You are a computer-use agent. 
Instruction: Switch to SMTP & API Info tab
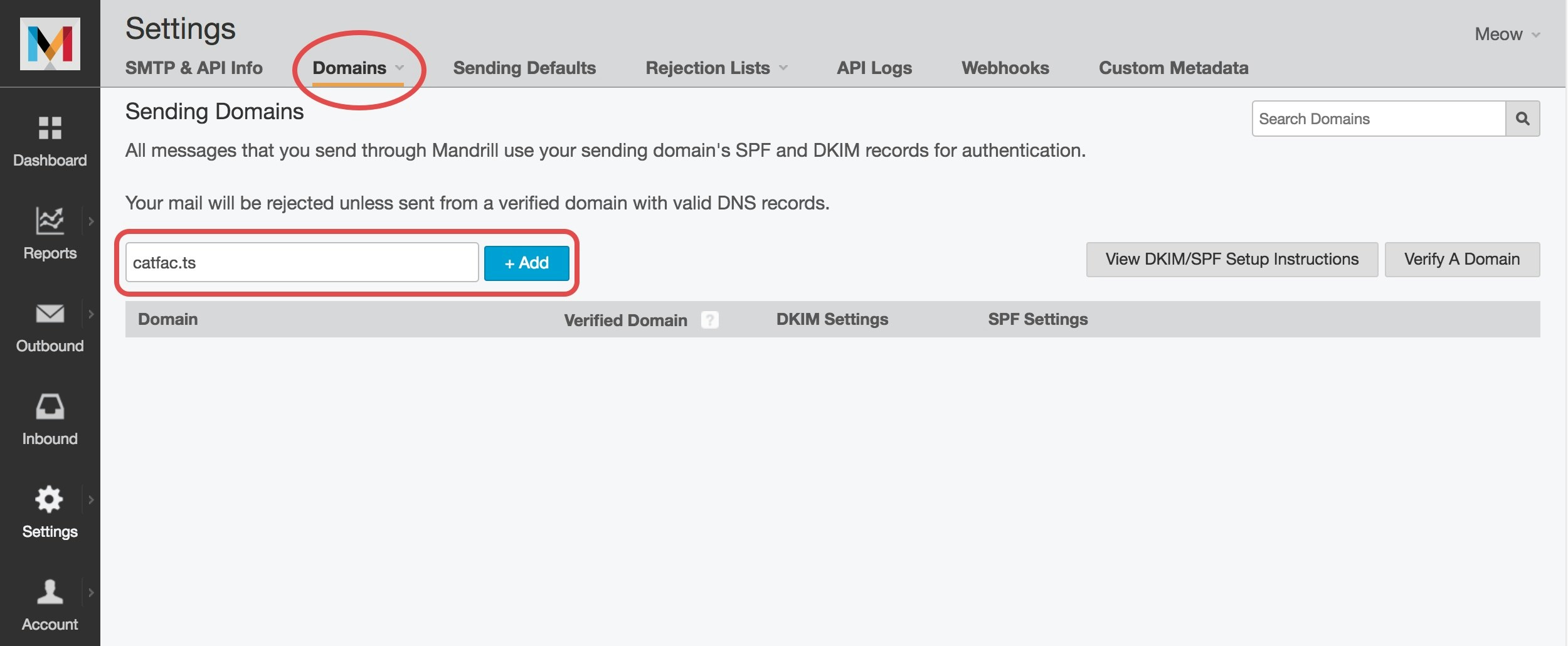coord(194,68)
